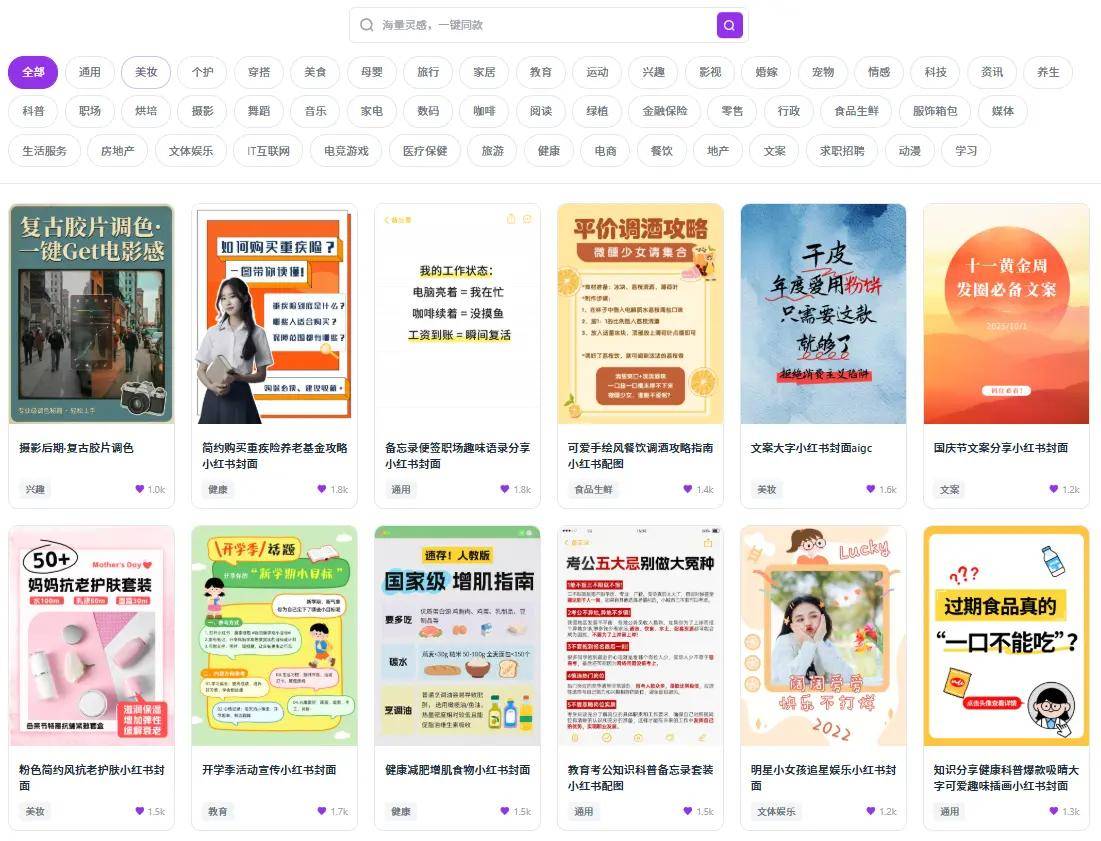
Task: Like the 摄影后期·复古胶片调色 template heart
Action: (140, 490)
